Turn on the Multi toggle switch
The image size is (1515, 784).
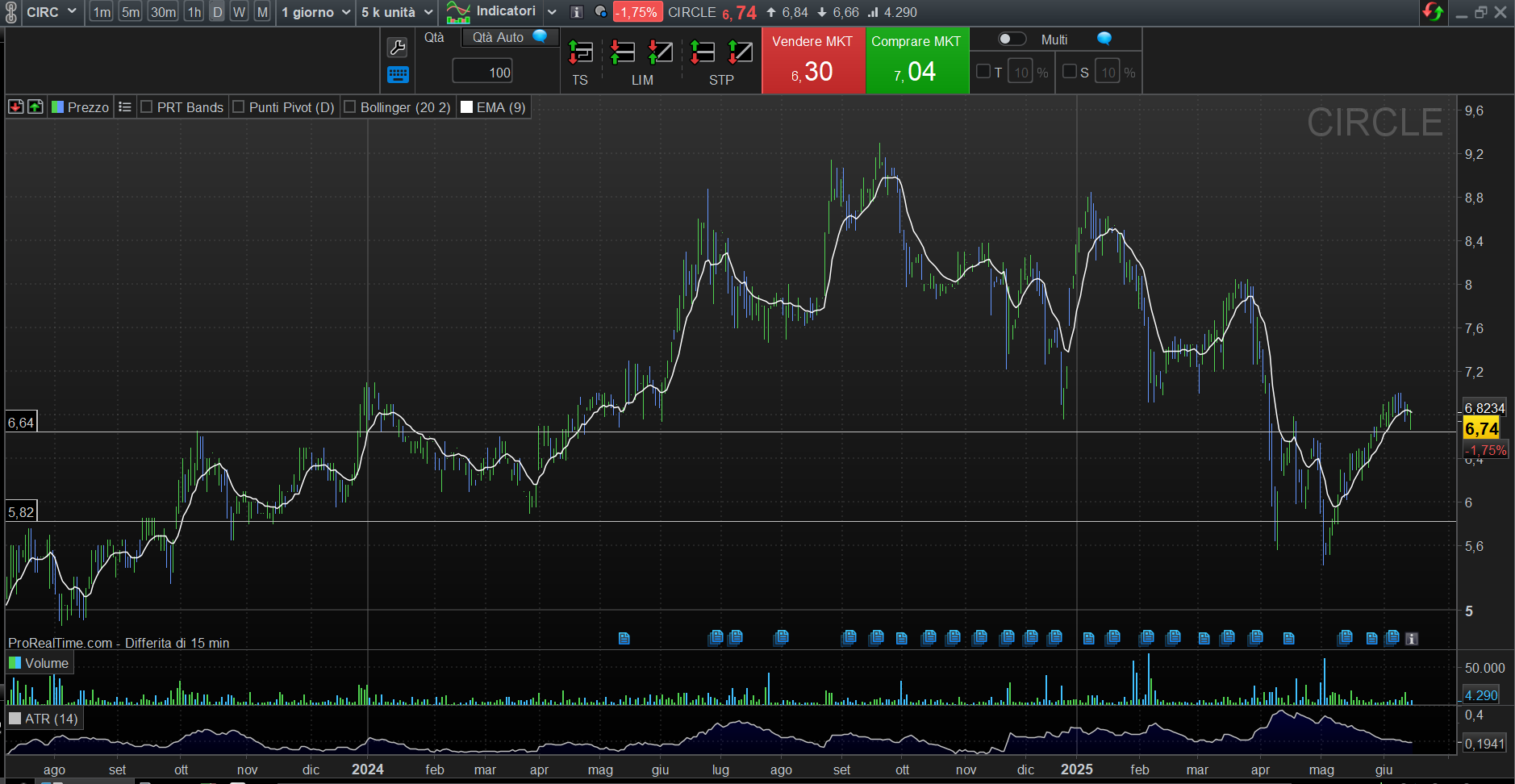pyautogui.click(x=1012, y=40)
